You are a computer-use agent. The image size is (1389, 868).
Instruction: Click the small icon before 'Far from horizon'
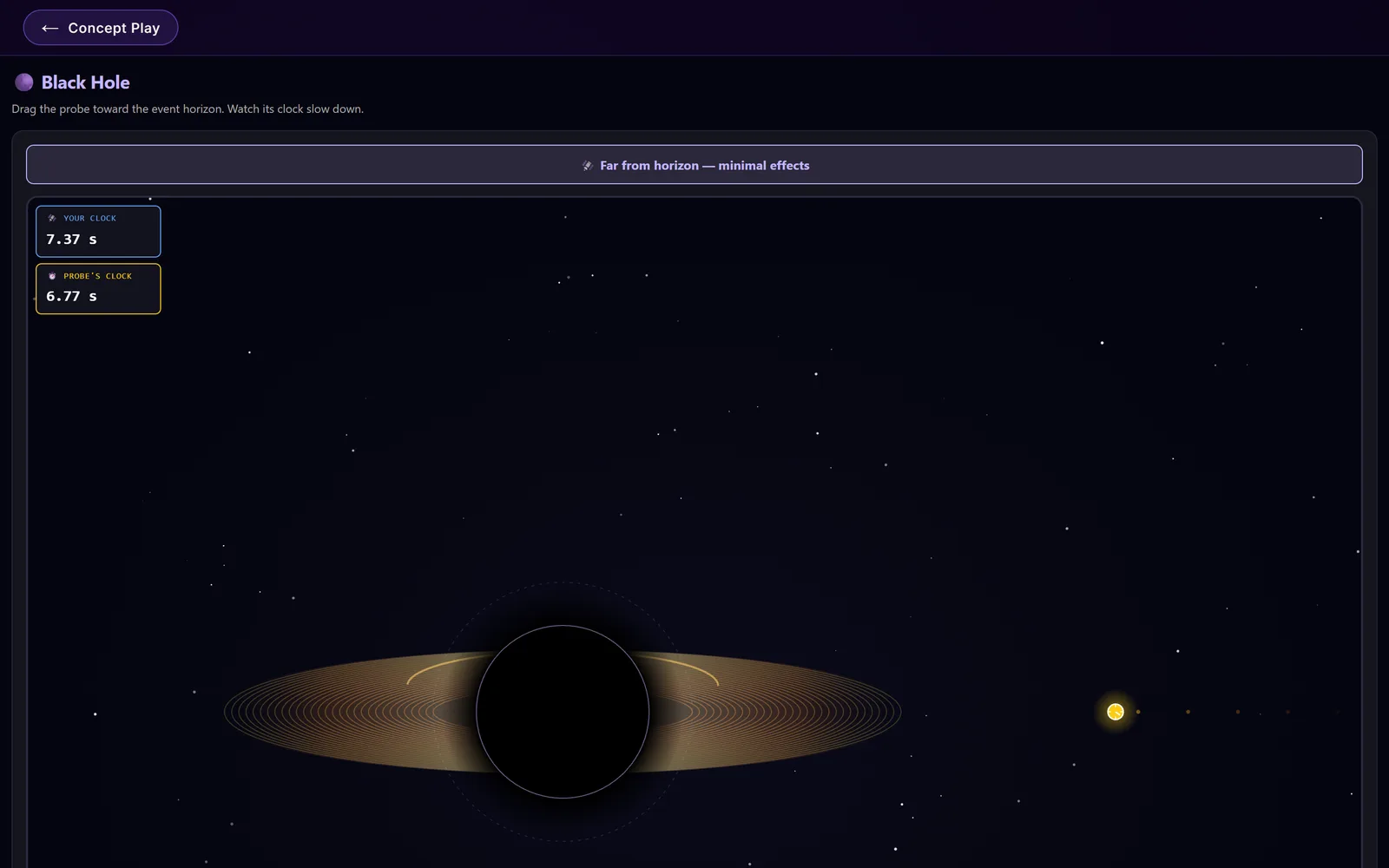point(588,166)
